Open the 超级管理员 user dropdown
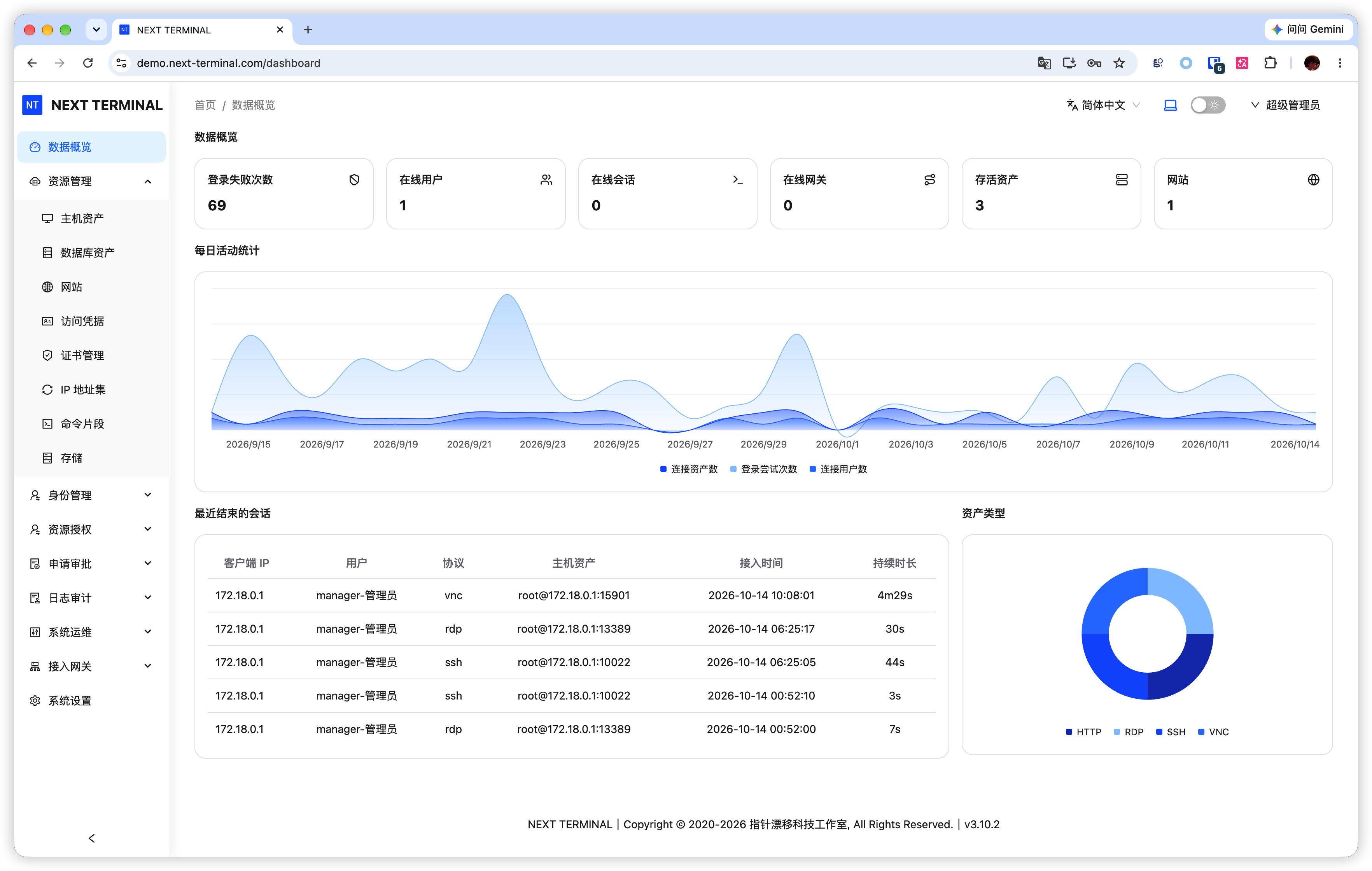This screenshot has width=1372, height=871. coord(1285,105)
